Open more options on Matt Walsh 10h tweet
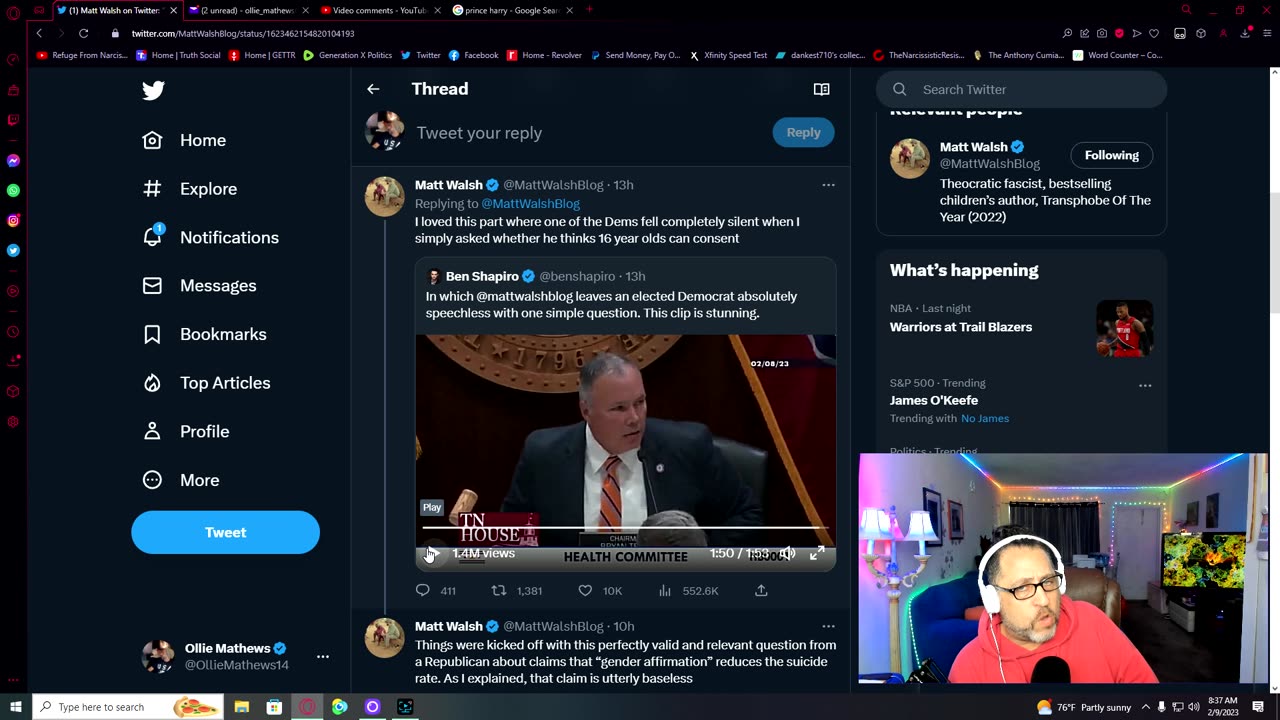 828,626
